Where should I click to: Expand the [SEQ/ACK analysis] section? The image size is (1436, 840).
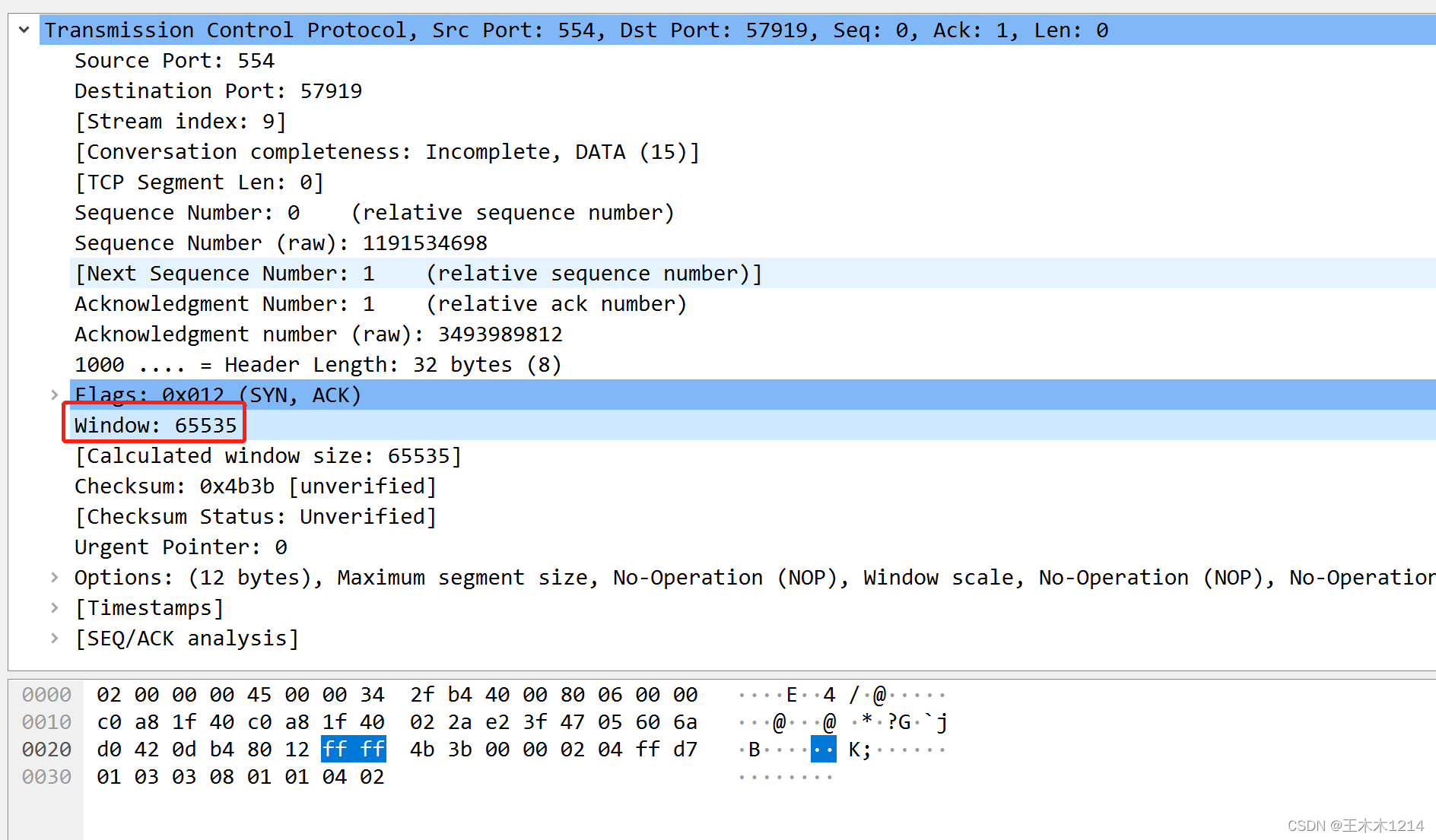coord(54,638)
